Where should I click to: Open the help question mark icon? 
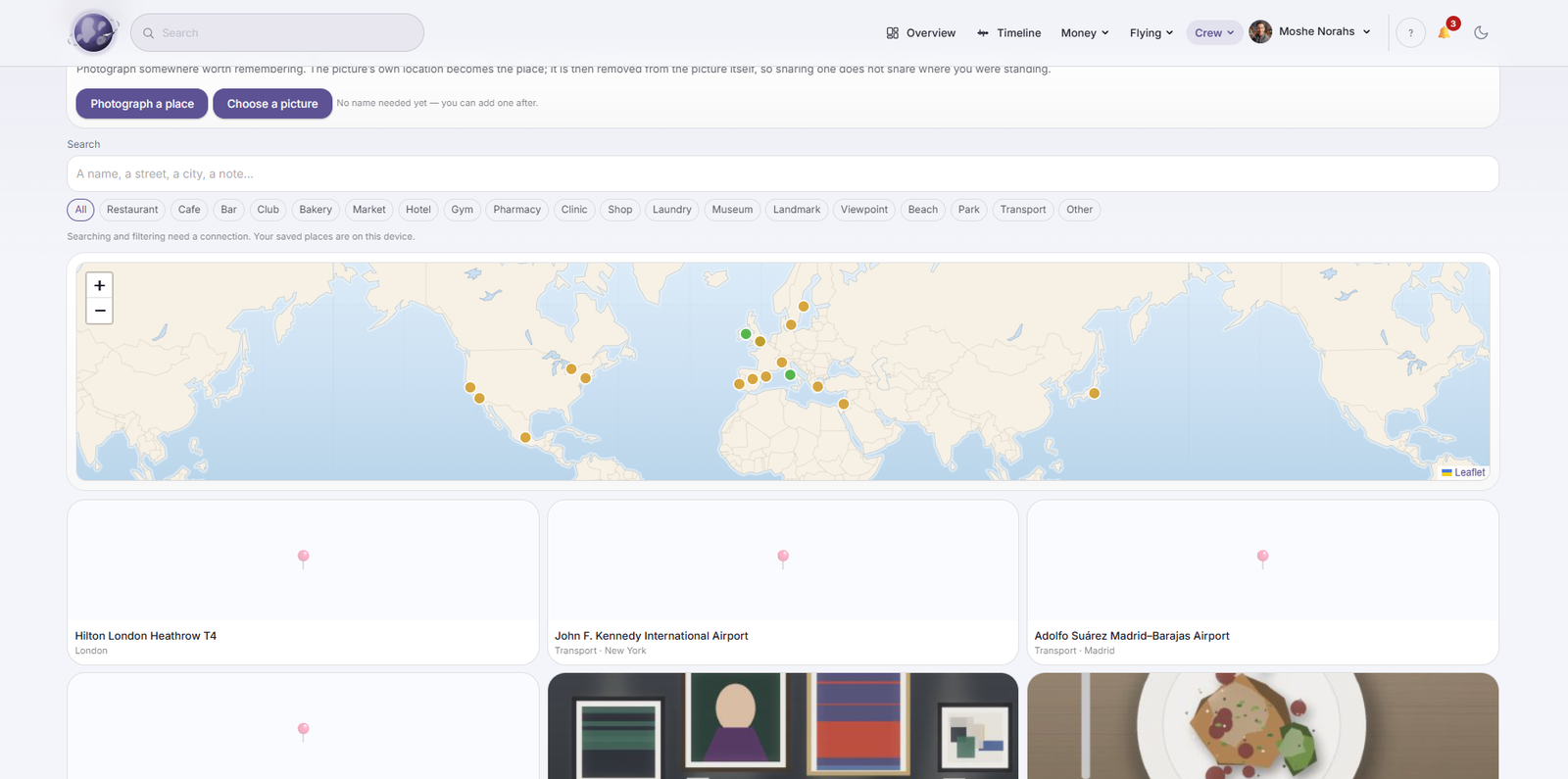pos(1410,33)
